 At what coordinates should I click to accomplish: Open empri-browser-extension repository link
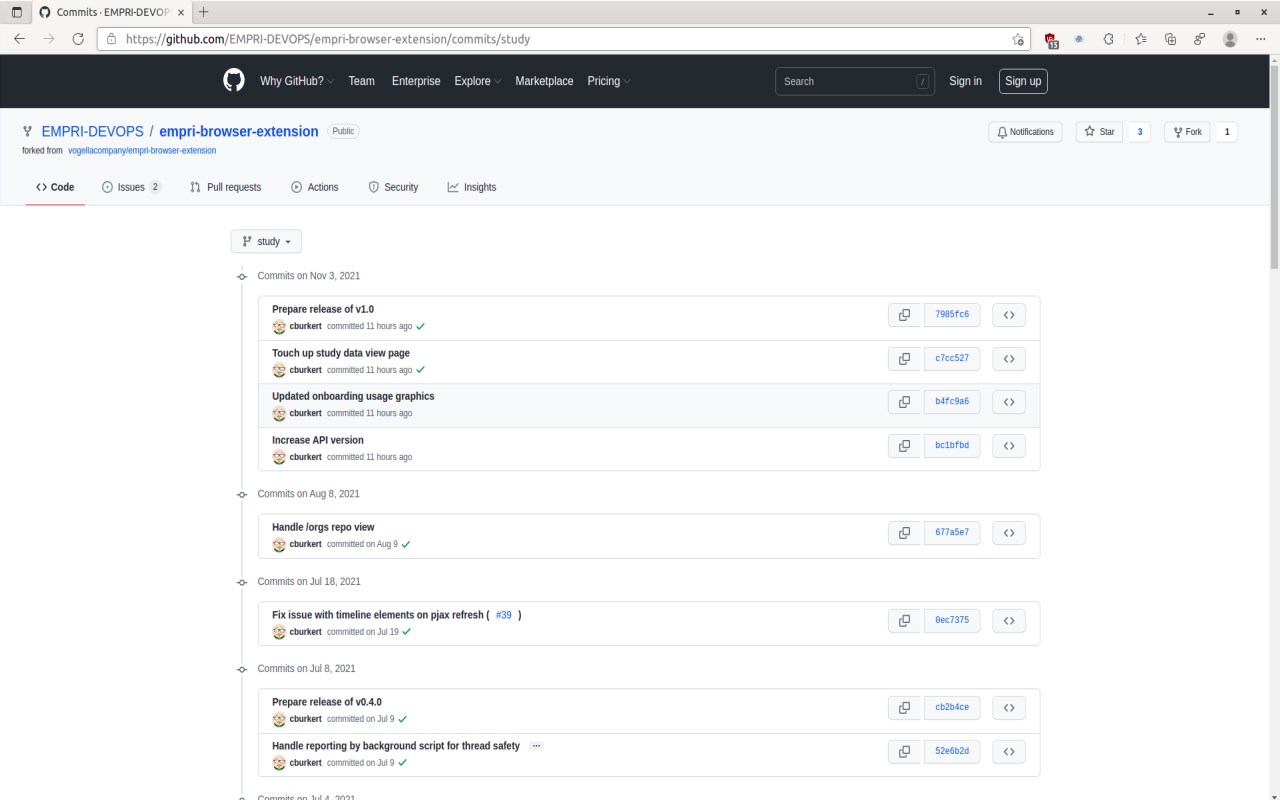click(239, 131)
